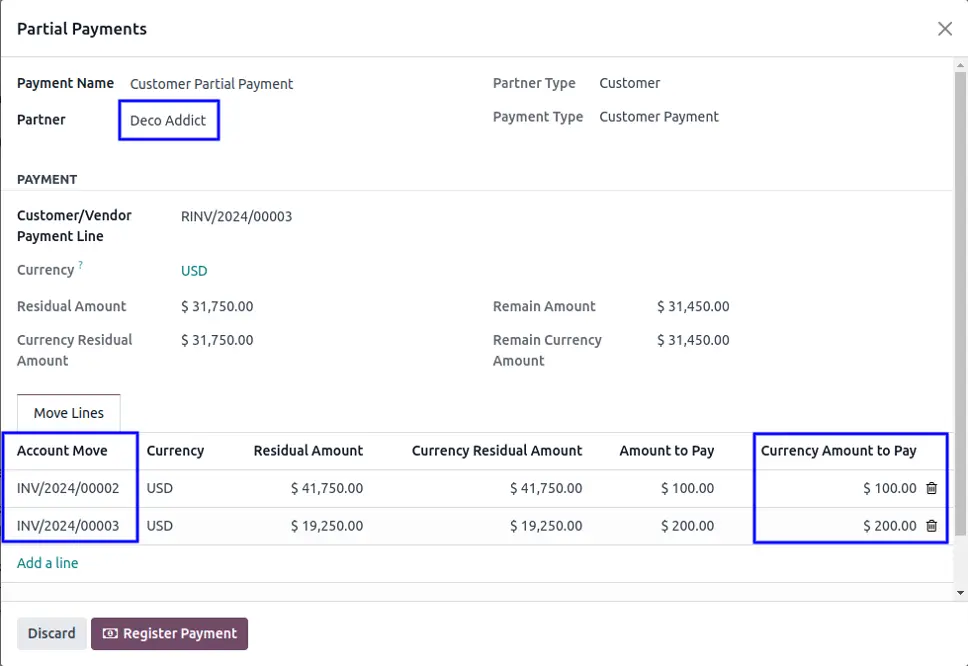
Task: Open the Move Lines tab
Action: tap(68, 413)
